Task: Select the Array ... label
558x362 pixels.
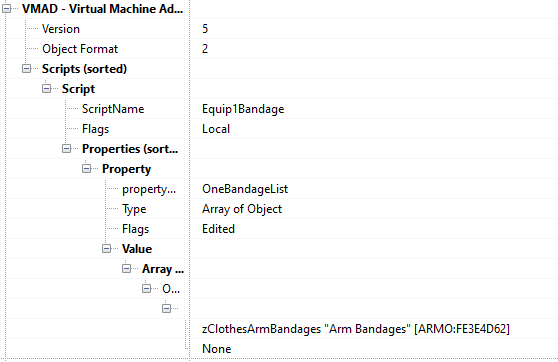Action: 163,269
